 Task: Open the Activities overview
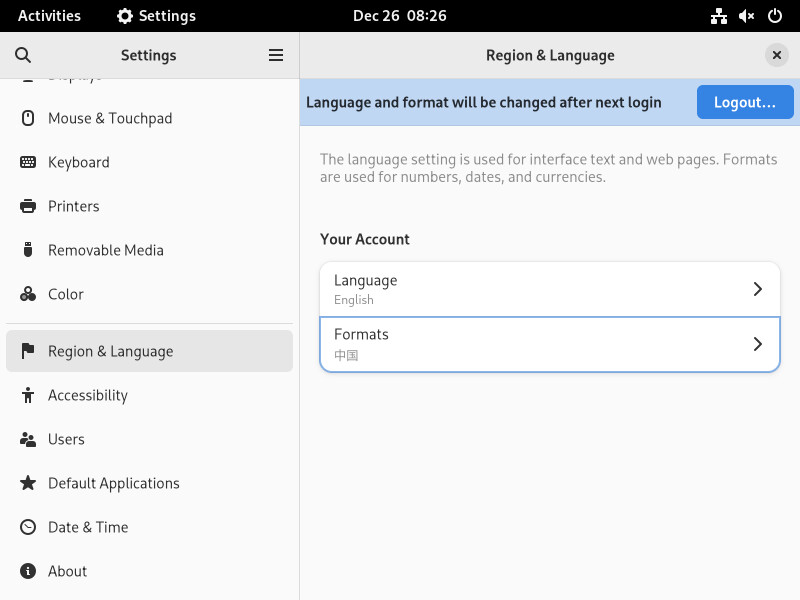[49, 16]
